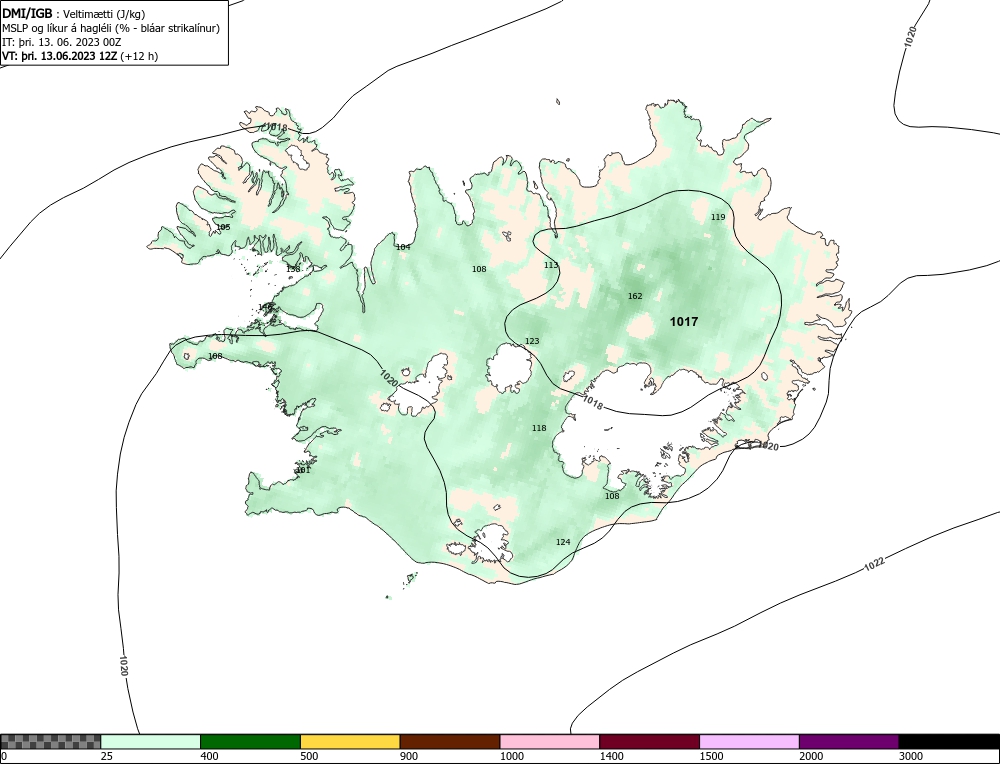The image size is (1000, 764).
Task: Click the 162 value on the map
Action: 635,296
